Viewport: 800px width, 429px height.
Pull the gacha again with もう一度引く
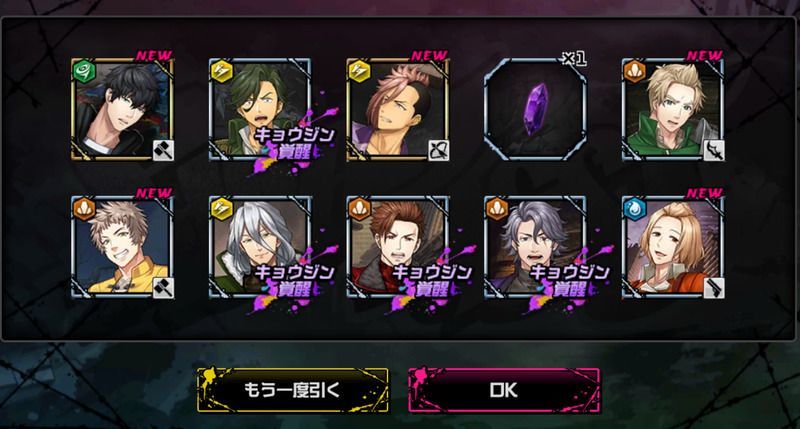[292, 390]
